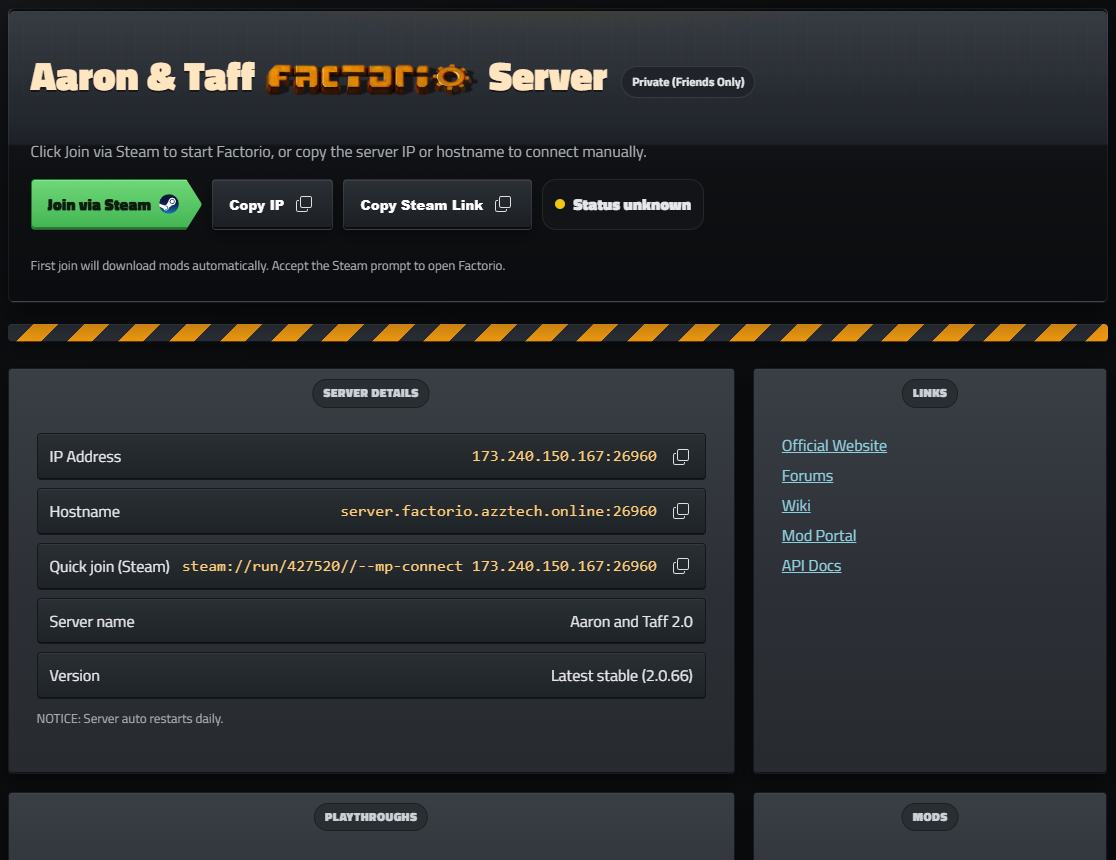Open the Official Website link
Image resolution: width=1116 pixels, height=860 pixels.
click(834, 445)
